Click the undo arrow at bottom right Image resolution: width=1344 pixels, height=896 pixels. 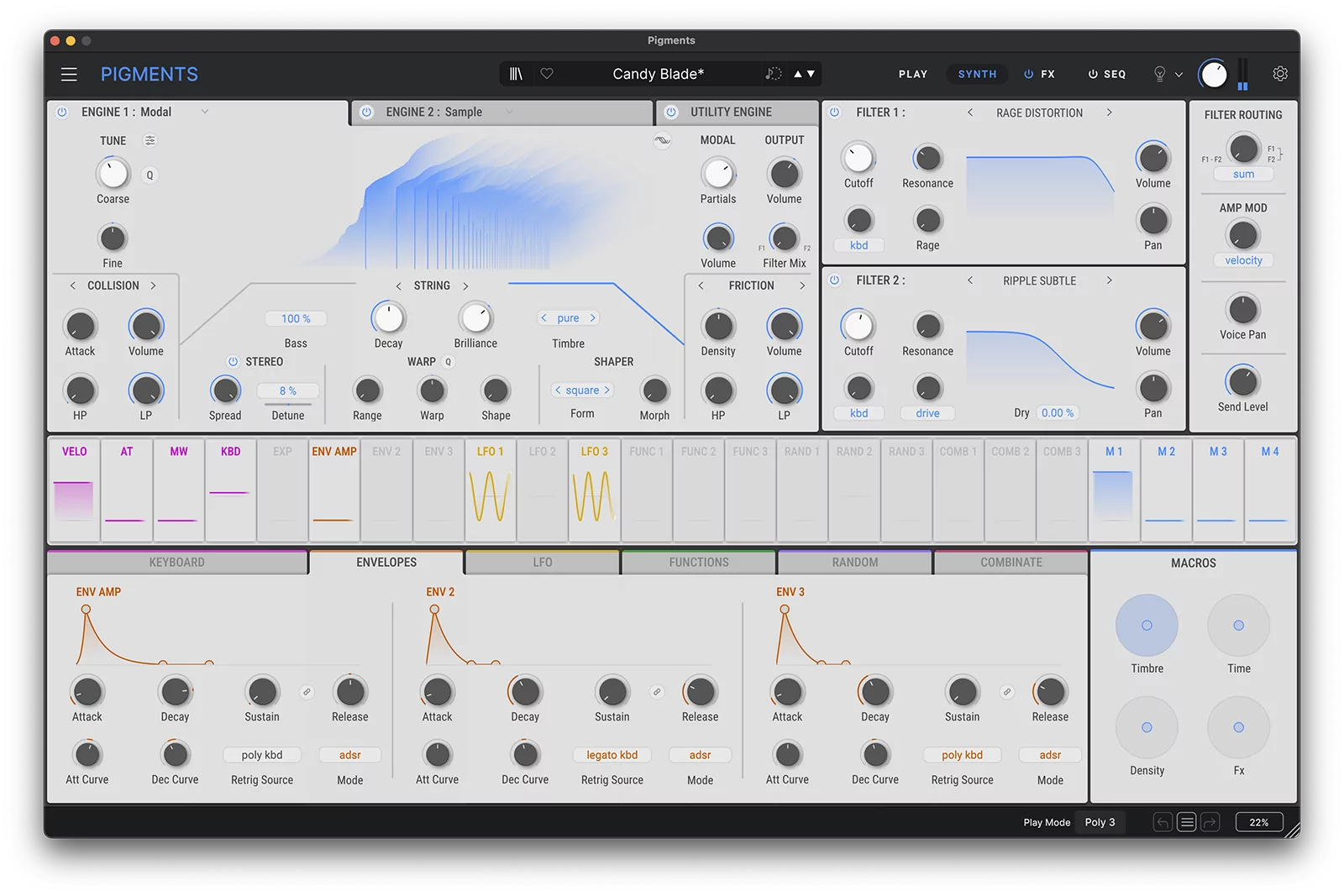[1163, 822]
